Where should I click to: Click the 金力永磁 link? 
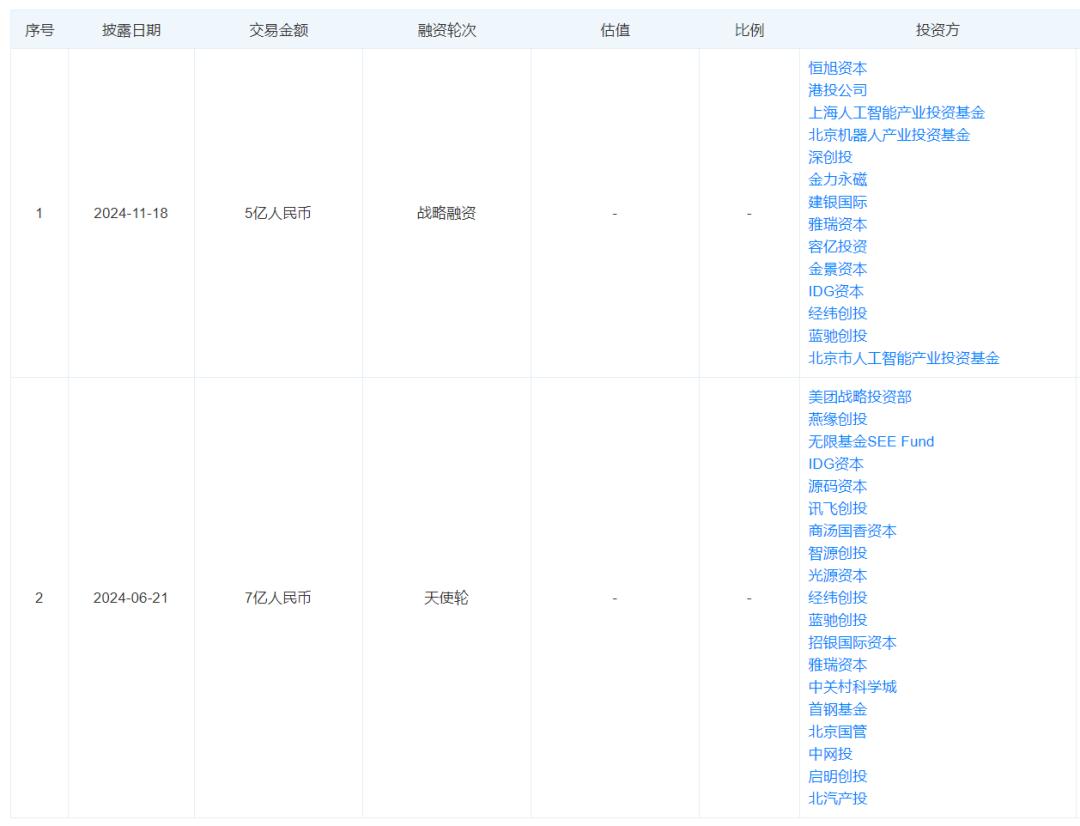[837, 180]
